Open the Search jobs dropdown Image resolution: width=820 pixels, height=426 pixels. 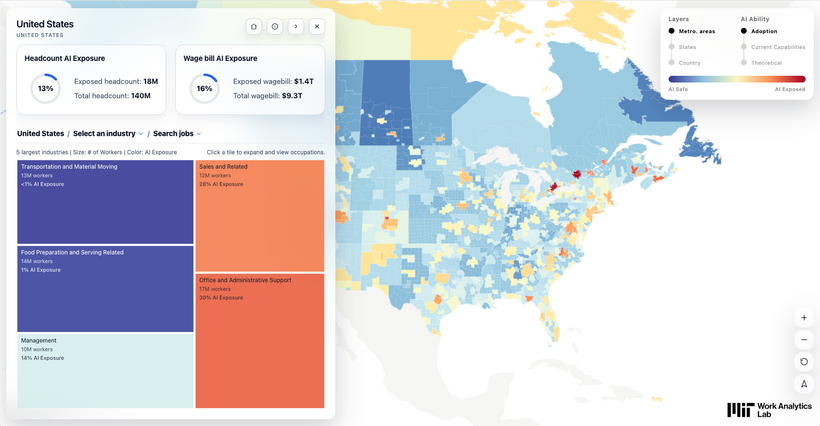pyautogui.click(x=177, y=134)
